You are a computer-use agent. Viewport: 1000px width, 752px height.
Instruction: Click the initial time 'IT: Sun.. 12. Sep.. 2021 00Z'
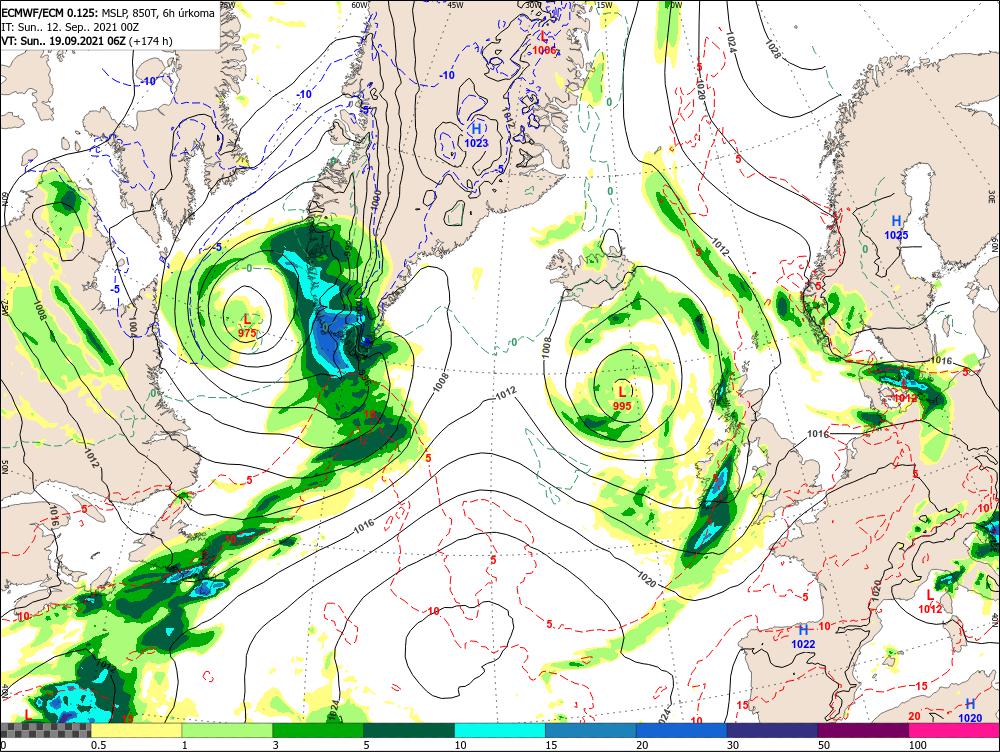(70, 27)
